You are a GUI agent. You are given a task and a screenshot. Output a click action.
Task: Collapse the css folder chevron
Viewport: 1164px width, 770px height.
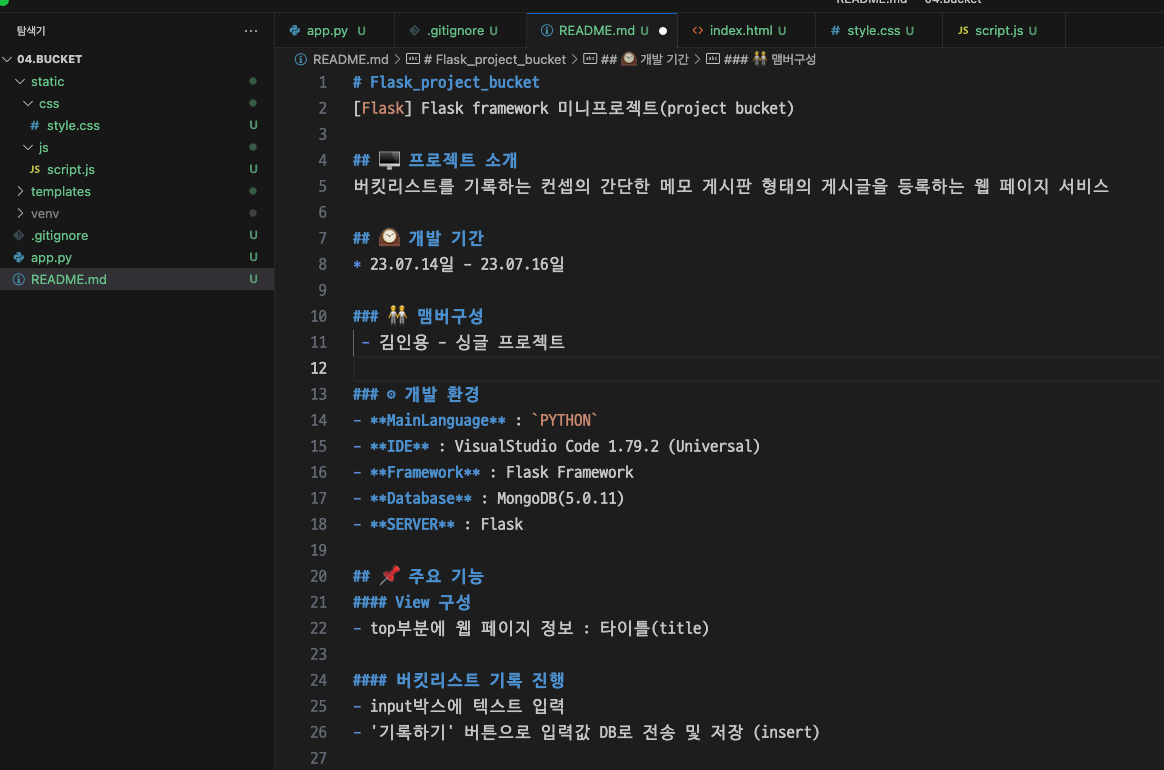(x=28, y=103)
